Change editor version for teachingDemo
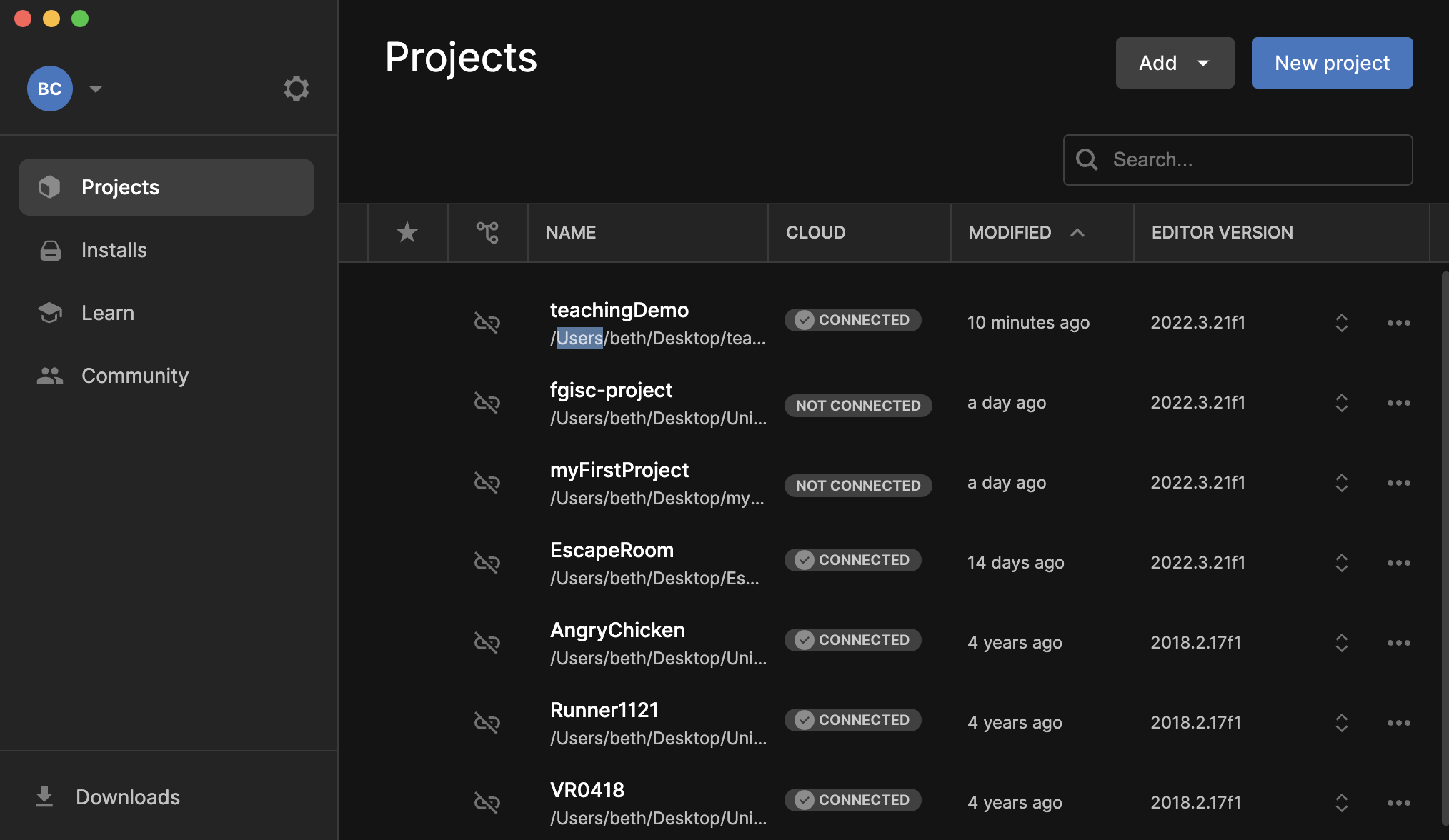Viewport: 1449px width, 840px height. (1341, 323)
